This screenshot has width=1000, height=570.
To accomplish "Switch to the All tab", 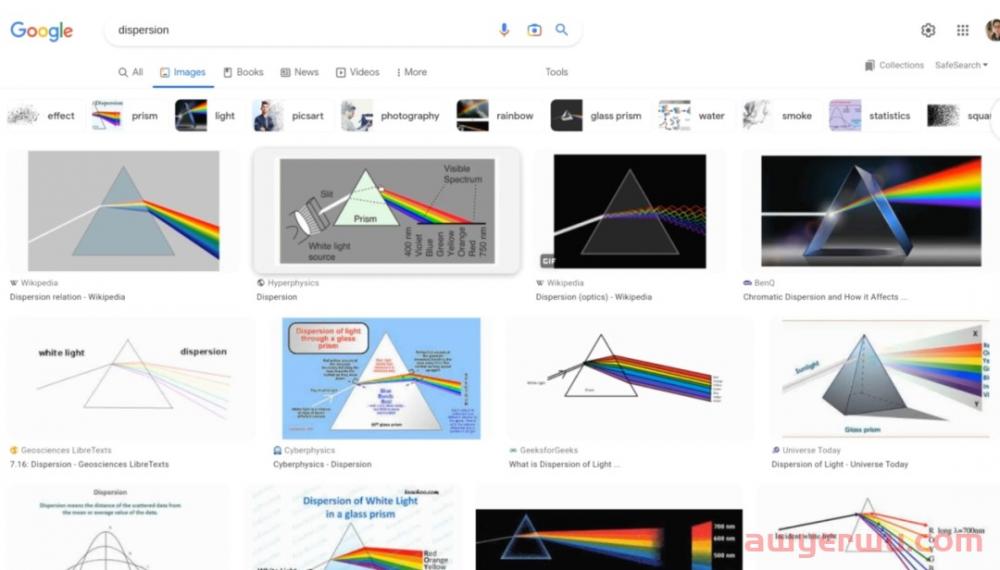I will [x=131, y=72].
